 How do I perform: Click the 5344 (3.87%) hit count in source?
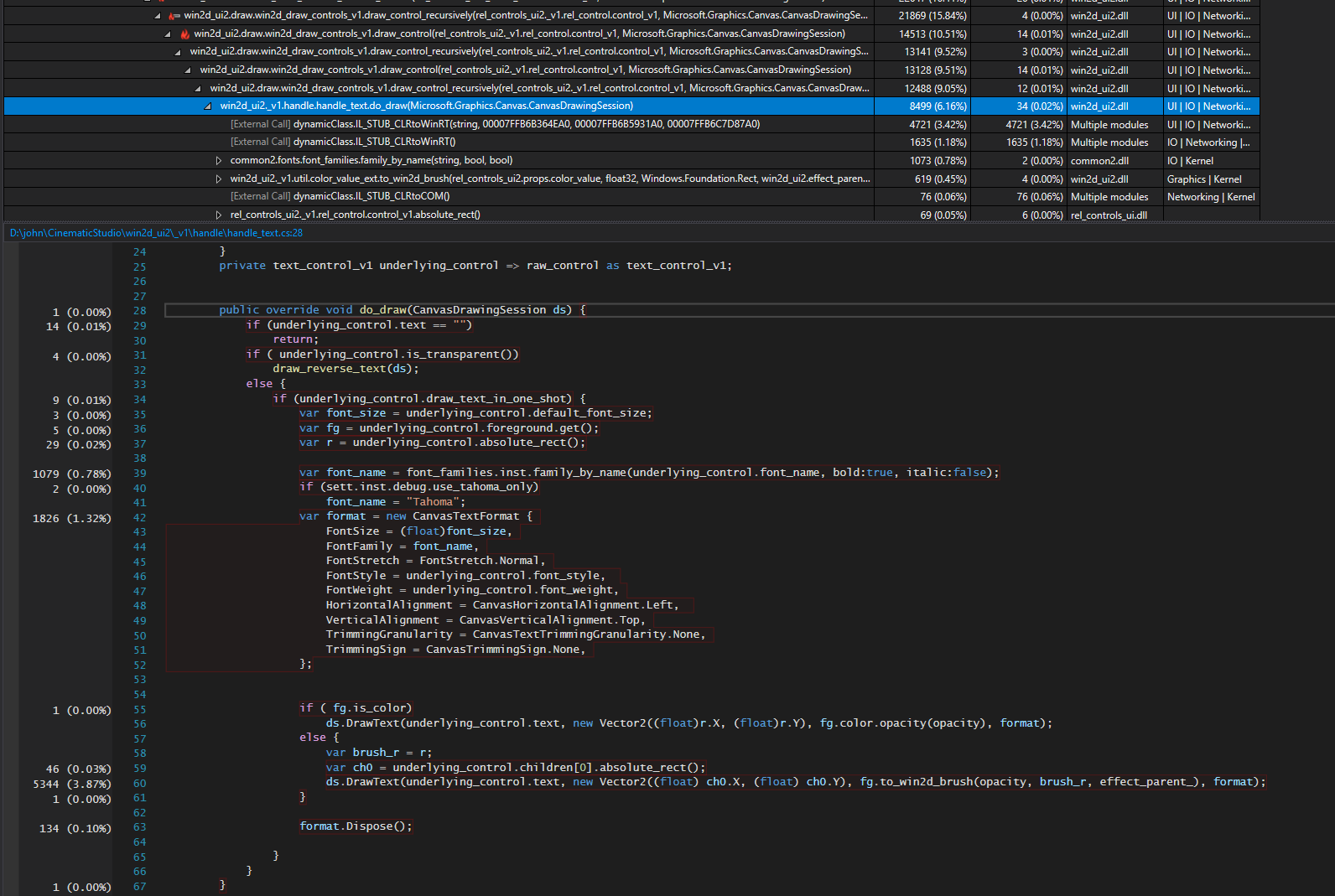(71, 785)
